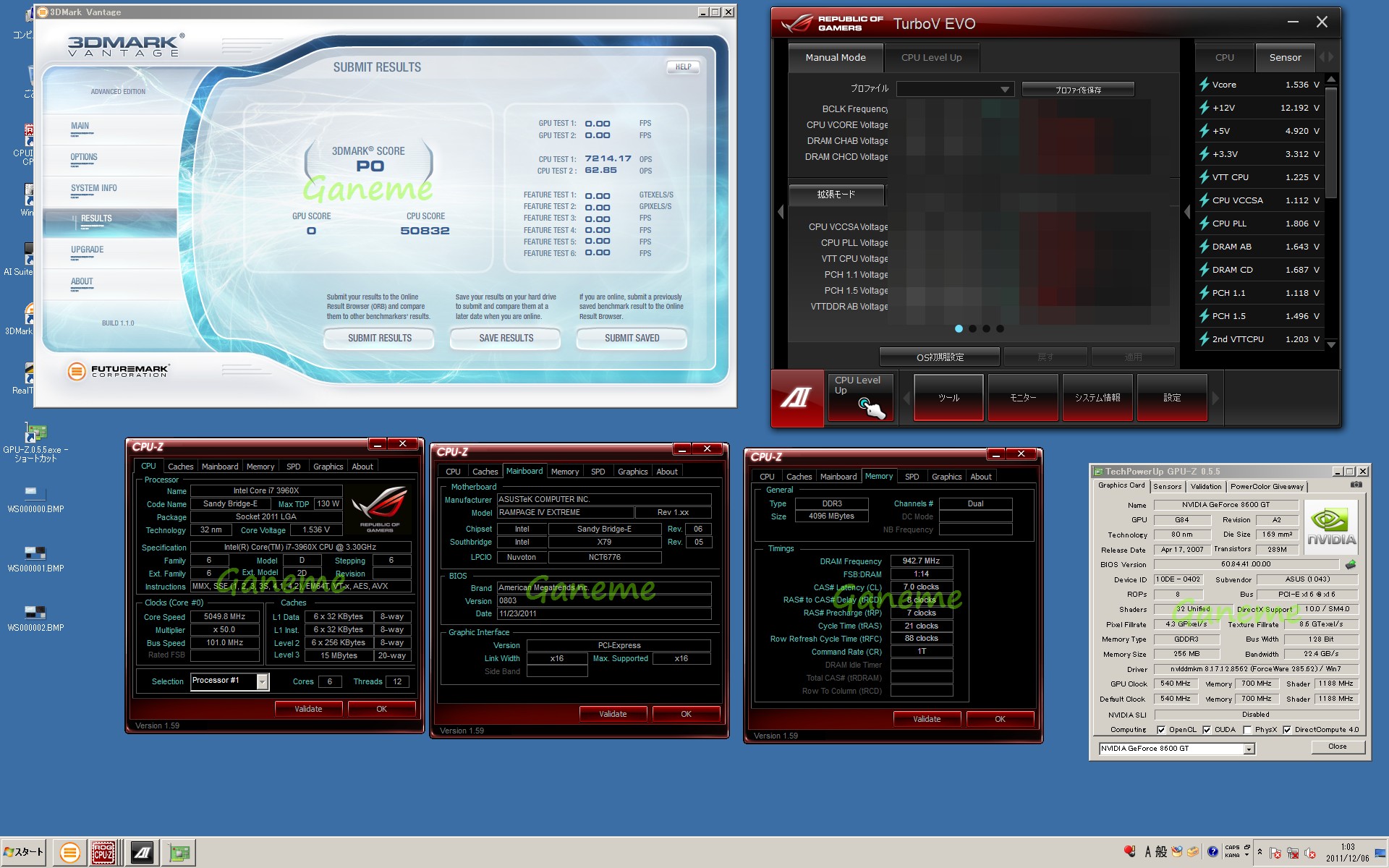The height and width of the screenshot is (868, 1389).
Task: Expand the Processor #1 selection dropdown
Action: pyautogui.click(x=262, y=681)
